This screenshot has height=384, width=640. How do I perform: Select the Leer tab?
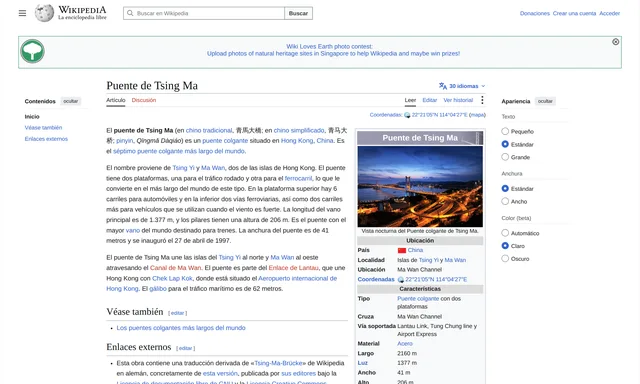[410, 100]
